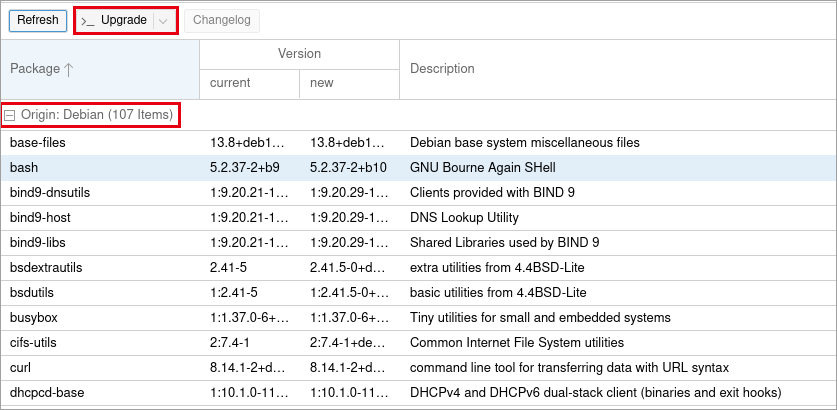Click the DNS Lookup Utility description
Viewport: 837px width, 410px height.
coord(464,218)
